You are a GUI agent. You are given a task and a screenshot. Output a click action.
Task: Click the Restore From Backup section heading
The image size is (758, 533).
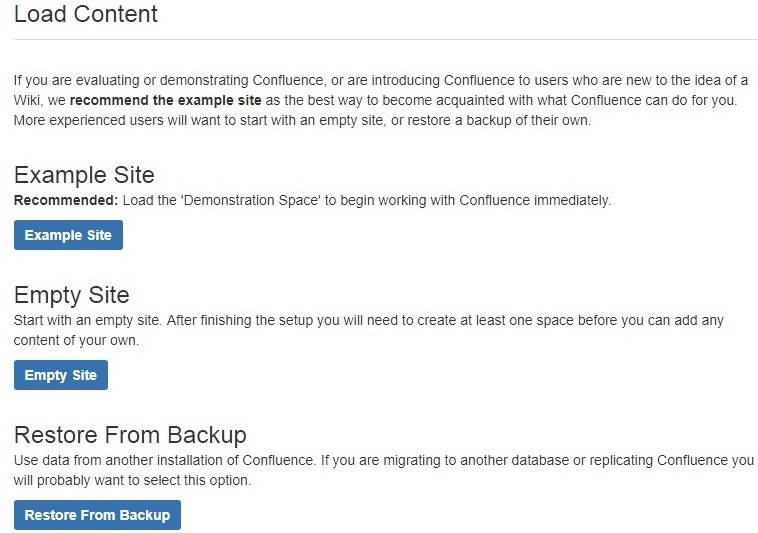130,435
